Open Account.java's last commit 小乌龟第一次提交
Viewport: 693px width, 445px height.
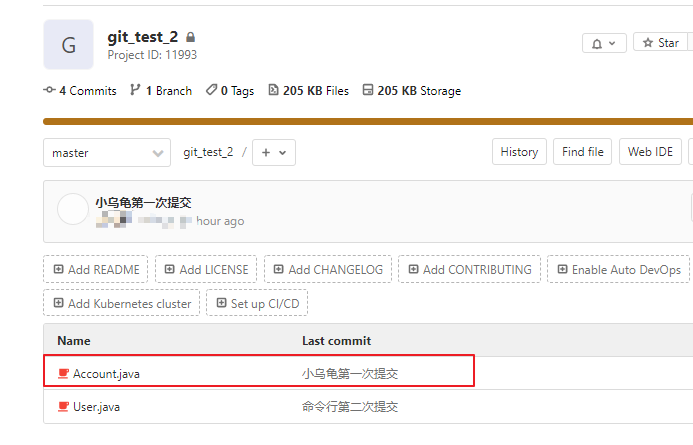tap(350, 374)
